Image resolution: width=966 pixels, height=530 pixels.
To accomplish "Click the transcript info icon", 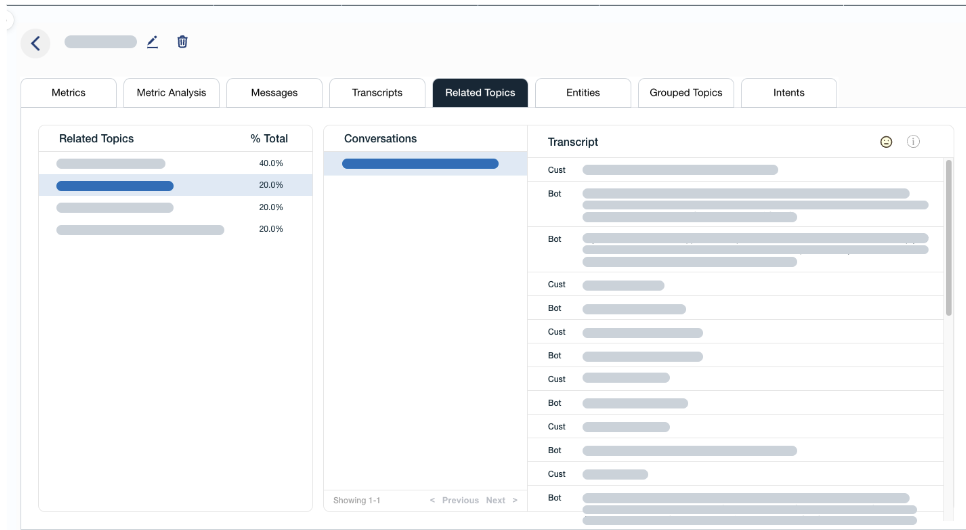I will (913, 142).
